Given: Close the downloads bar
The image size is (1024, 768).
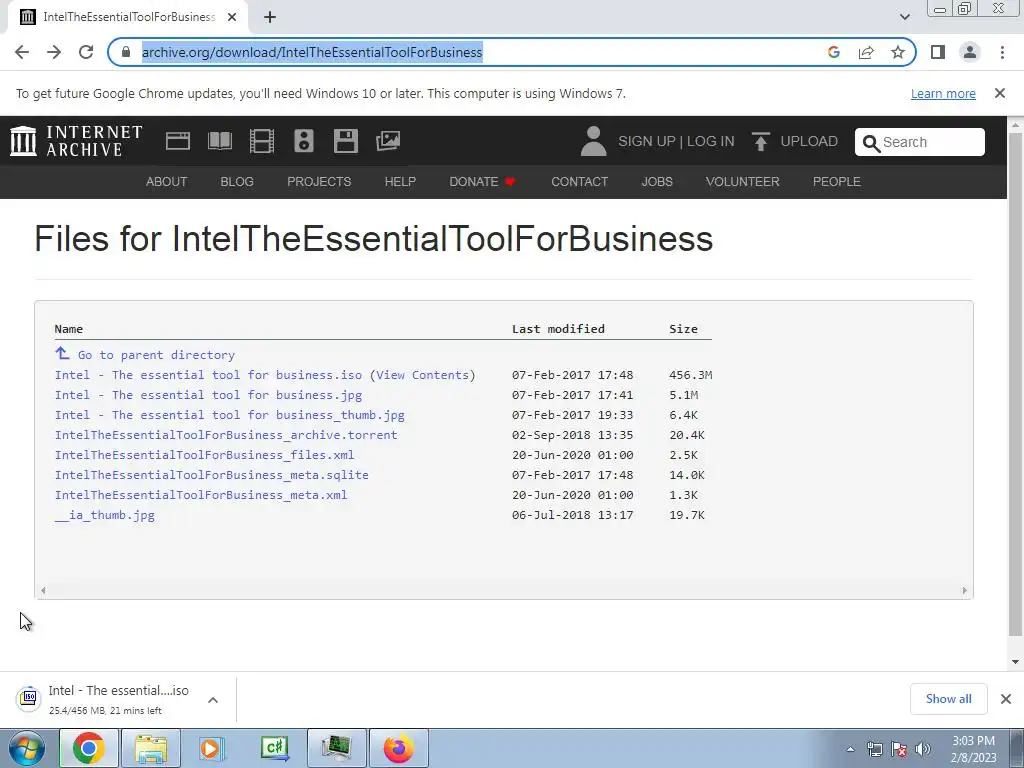Looking at the screenshot, I should [x=1006, y=699].
